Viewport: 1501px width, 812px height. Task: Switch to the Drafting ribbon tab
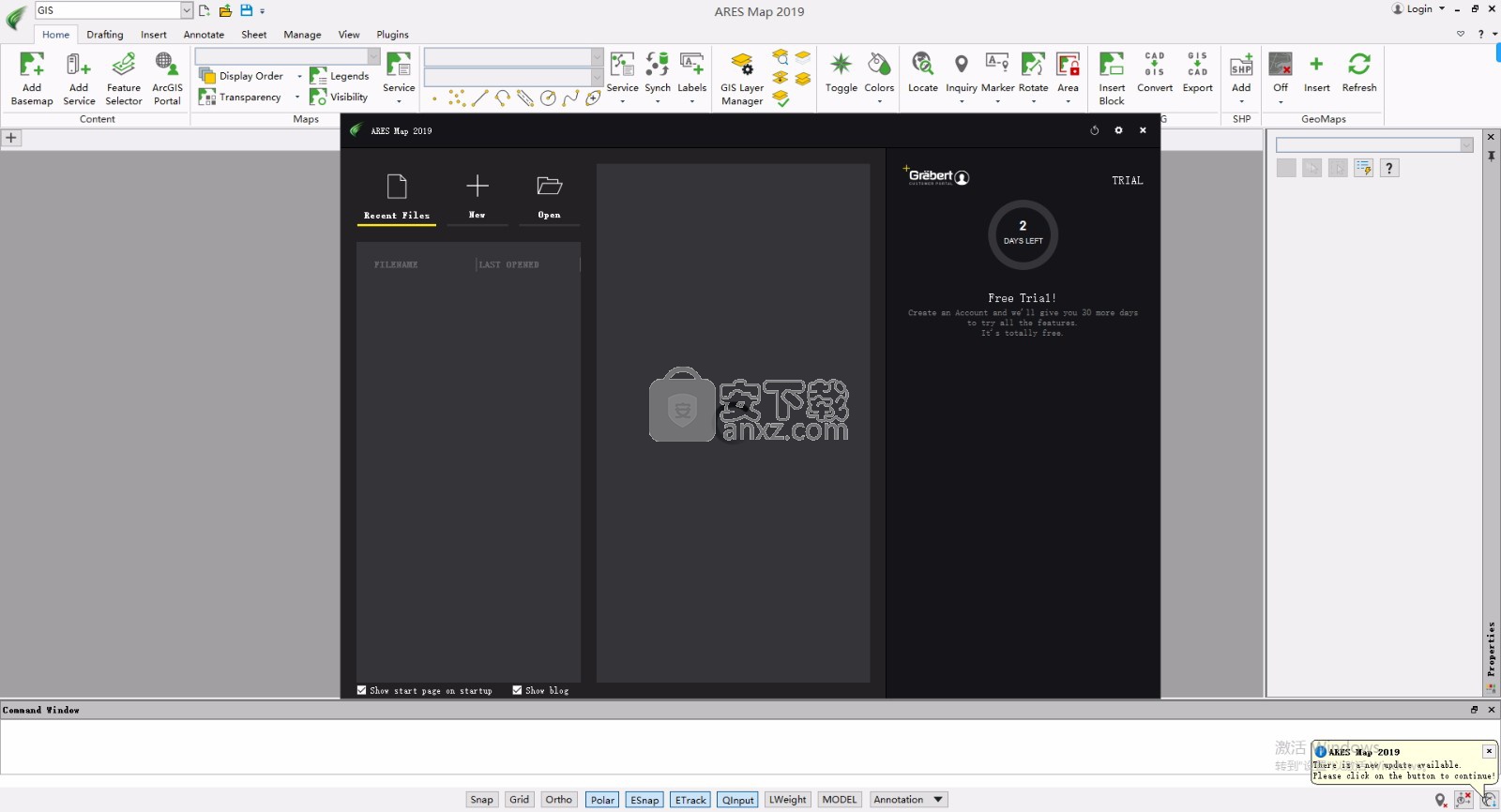pyautogui.click(x=105, y=35)
